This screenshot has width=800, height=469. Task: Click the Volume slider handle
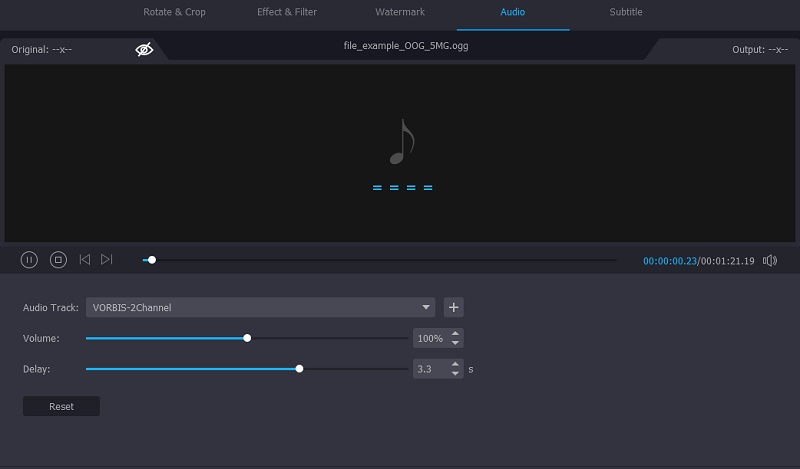coord(247,338)
